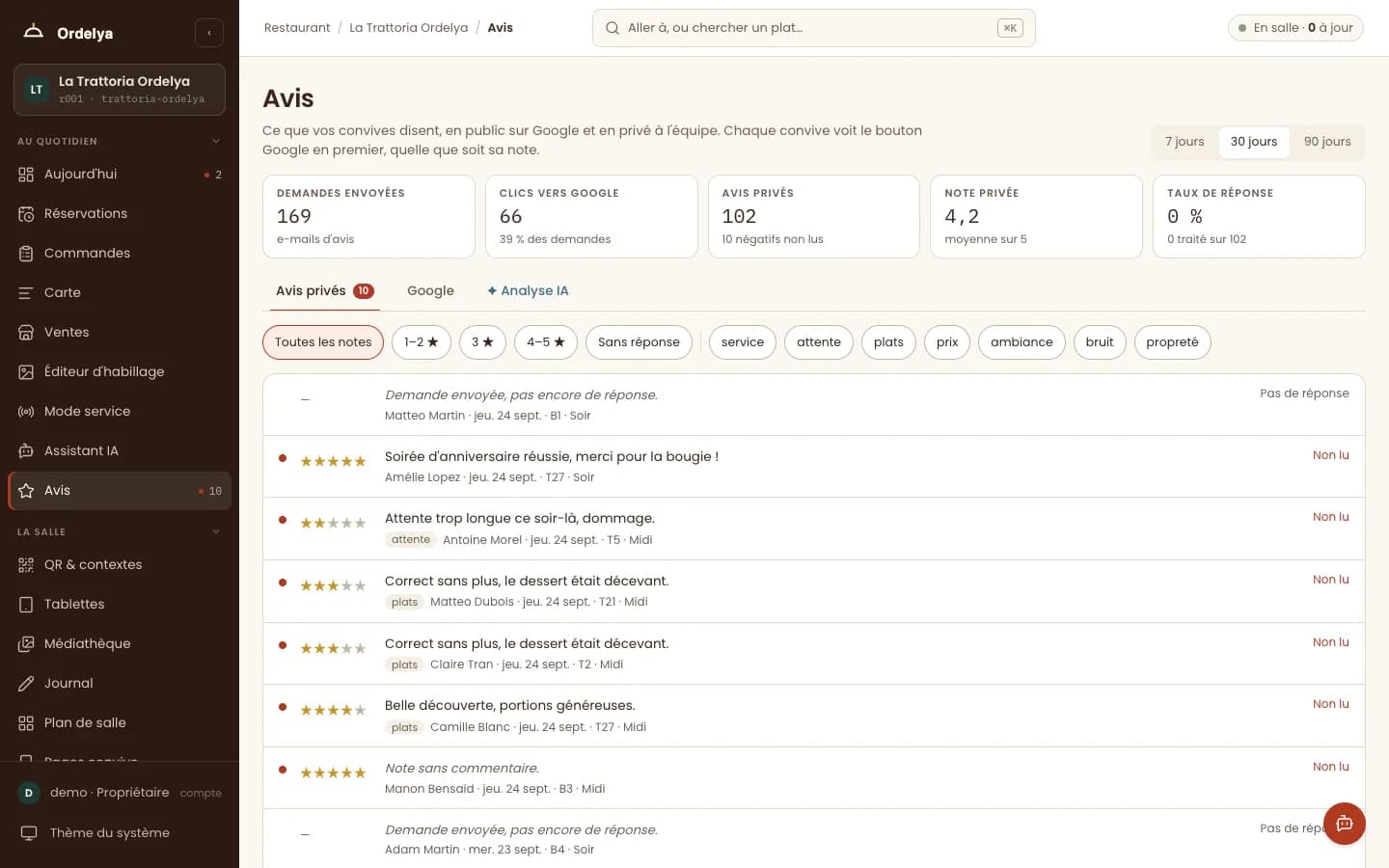Image resolution: width=1389 pixels, height=868 pixels.
Task: Click the Journal pencil icon
Action: coord(26,684)
